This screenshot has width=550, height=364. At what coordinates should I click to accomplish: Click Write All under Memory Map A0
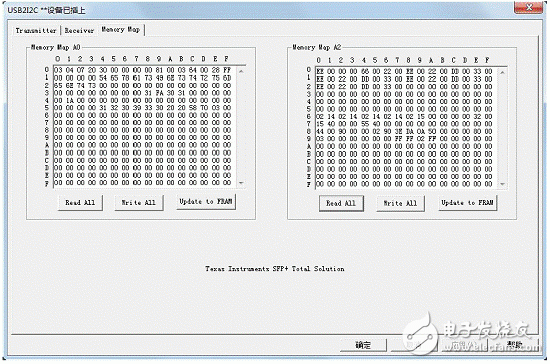tap(139, 203)
